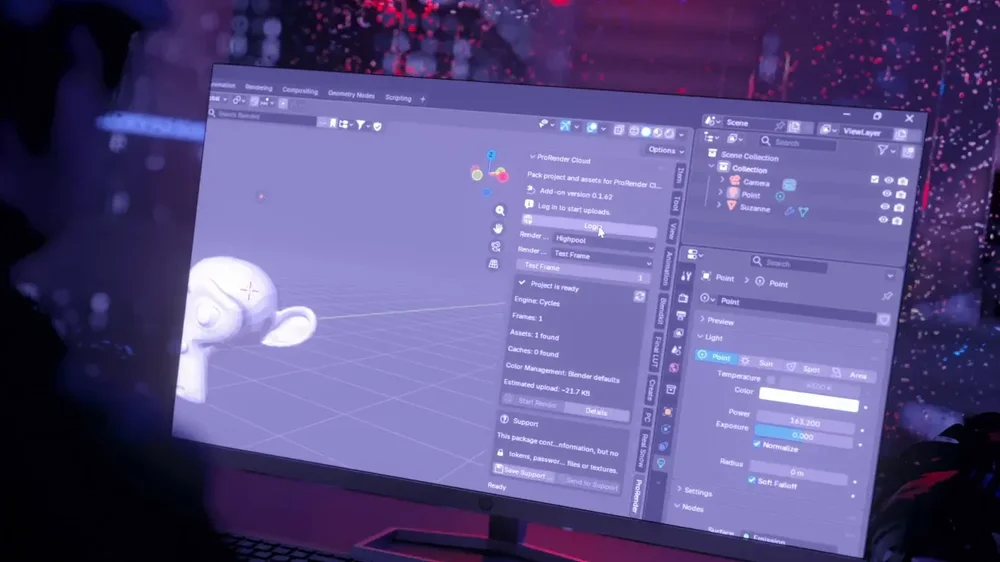Viewport: 1000px width, 562px height.
Task: Click the Suzanne mesh icon in outliner
Action: point(732,206)
